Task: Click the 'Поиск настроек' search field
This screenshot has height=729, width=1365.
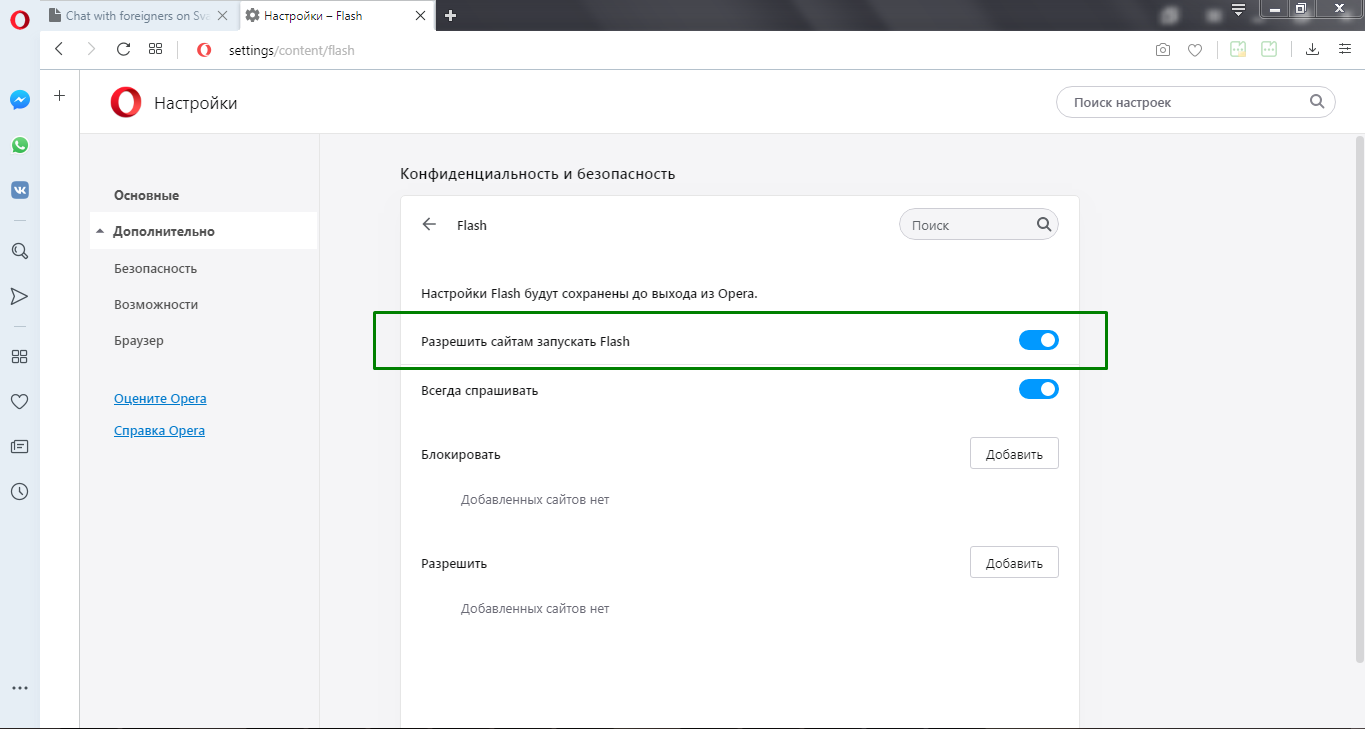Action: tap(1196, 102)
